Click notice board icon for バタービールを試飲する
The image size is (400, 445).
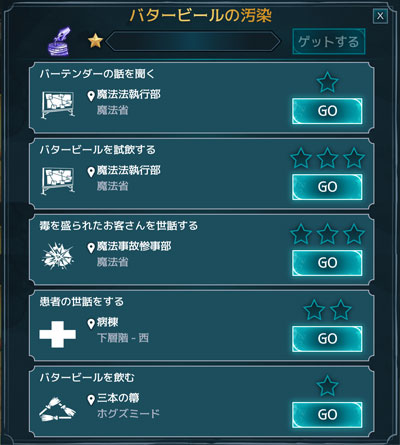(58, 181)
